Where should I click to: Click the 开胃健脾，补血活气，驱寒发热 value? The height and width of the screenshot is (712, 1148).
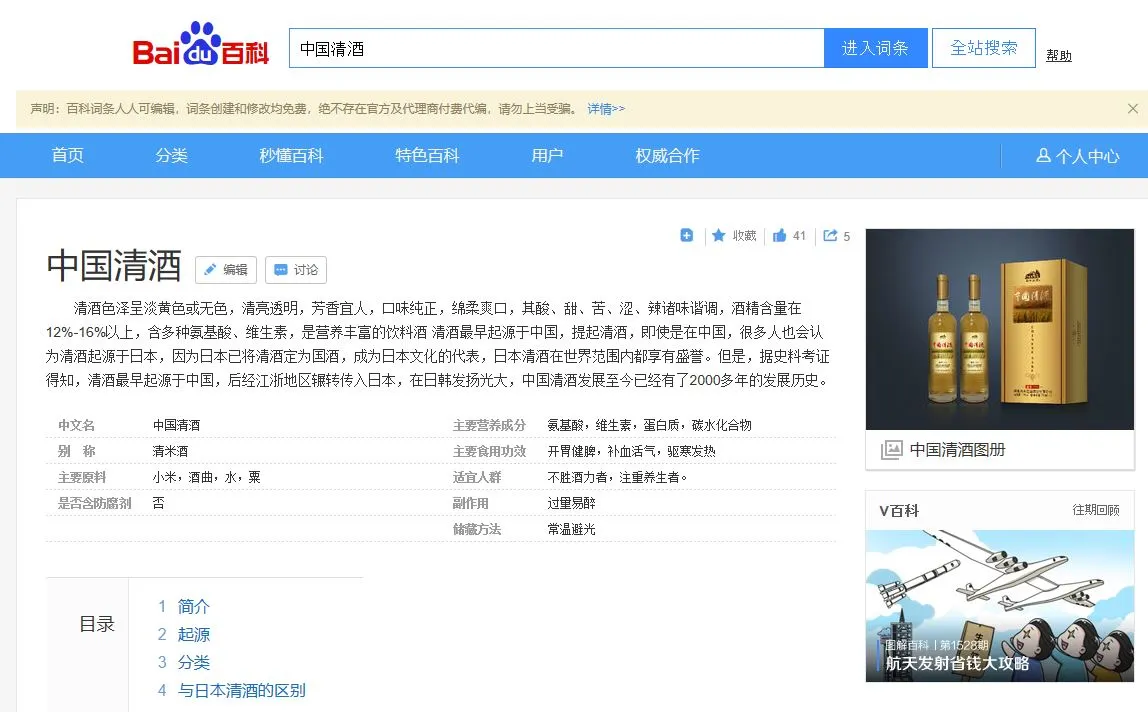point(631,451)
